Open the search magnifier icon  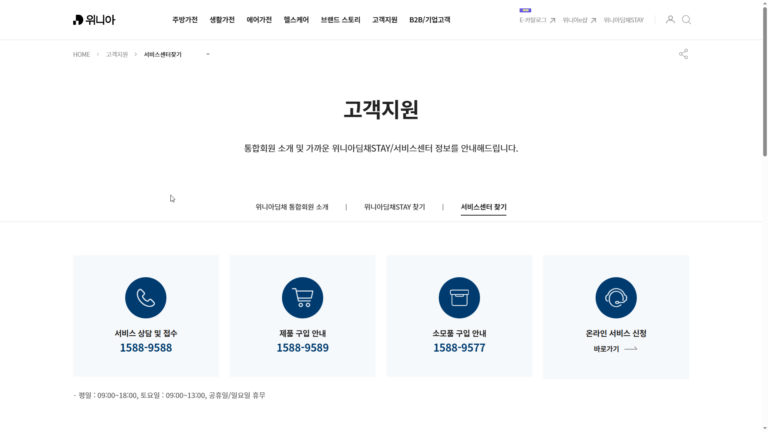point(686,20)
